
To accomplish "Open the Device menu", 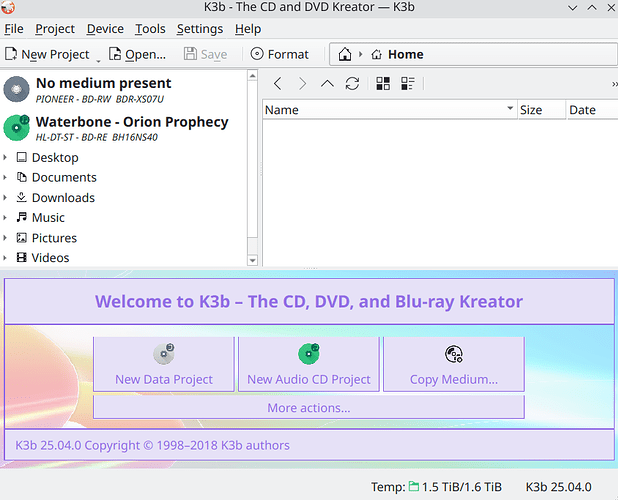I will coord(105,29).
